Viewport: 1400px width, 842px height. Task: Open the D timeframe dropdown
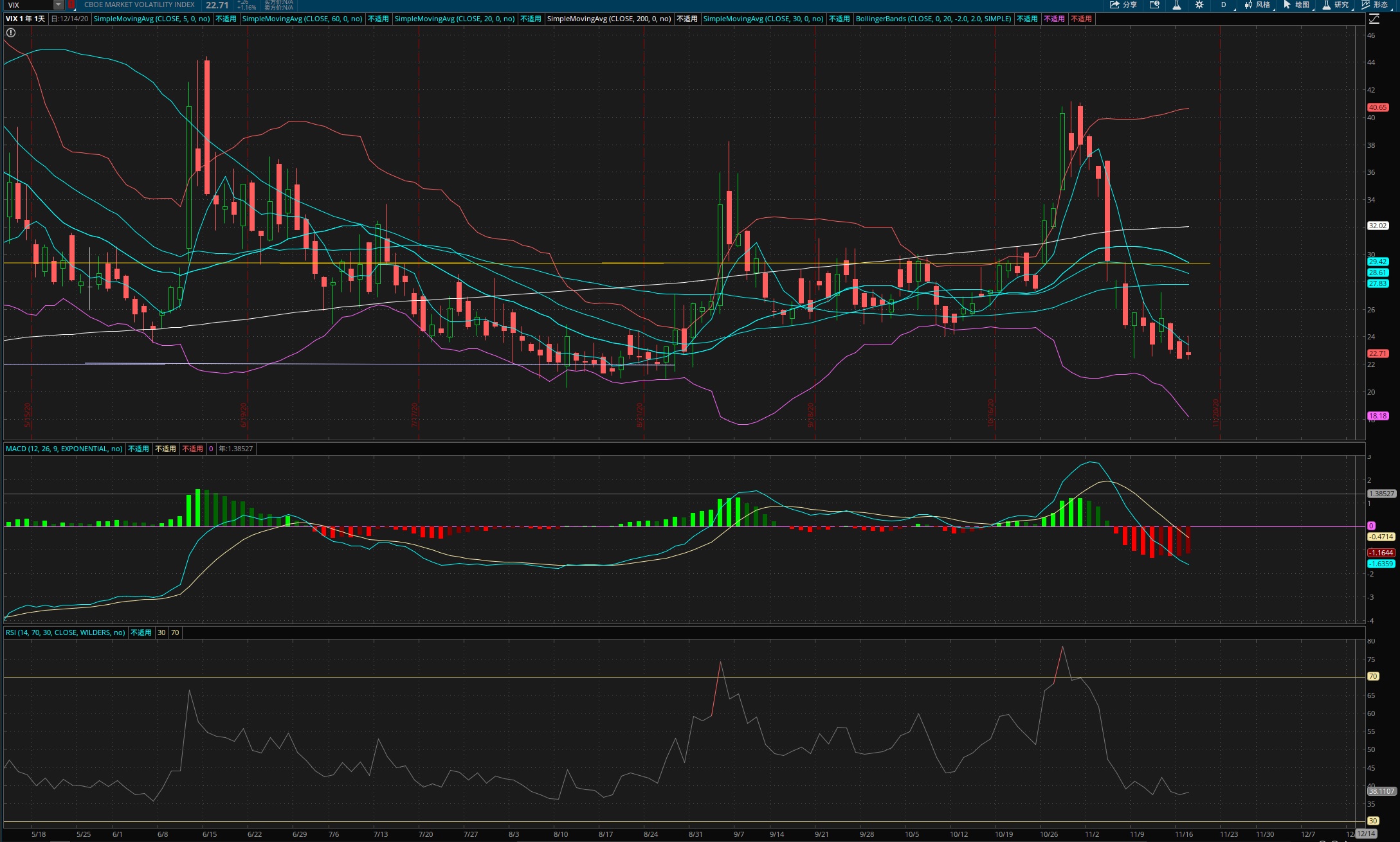[1224, 4]
